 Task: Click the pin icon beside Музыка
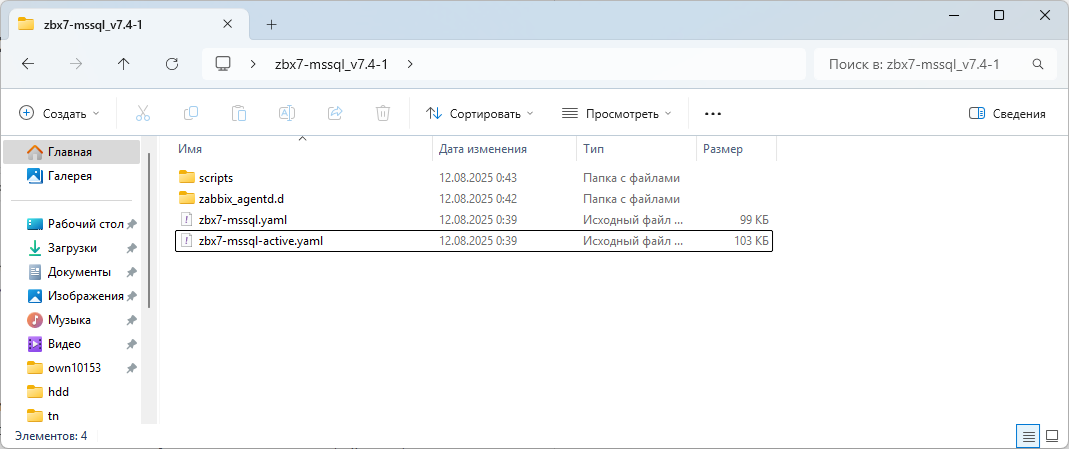click(132, 320)
